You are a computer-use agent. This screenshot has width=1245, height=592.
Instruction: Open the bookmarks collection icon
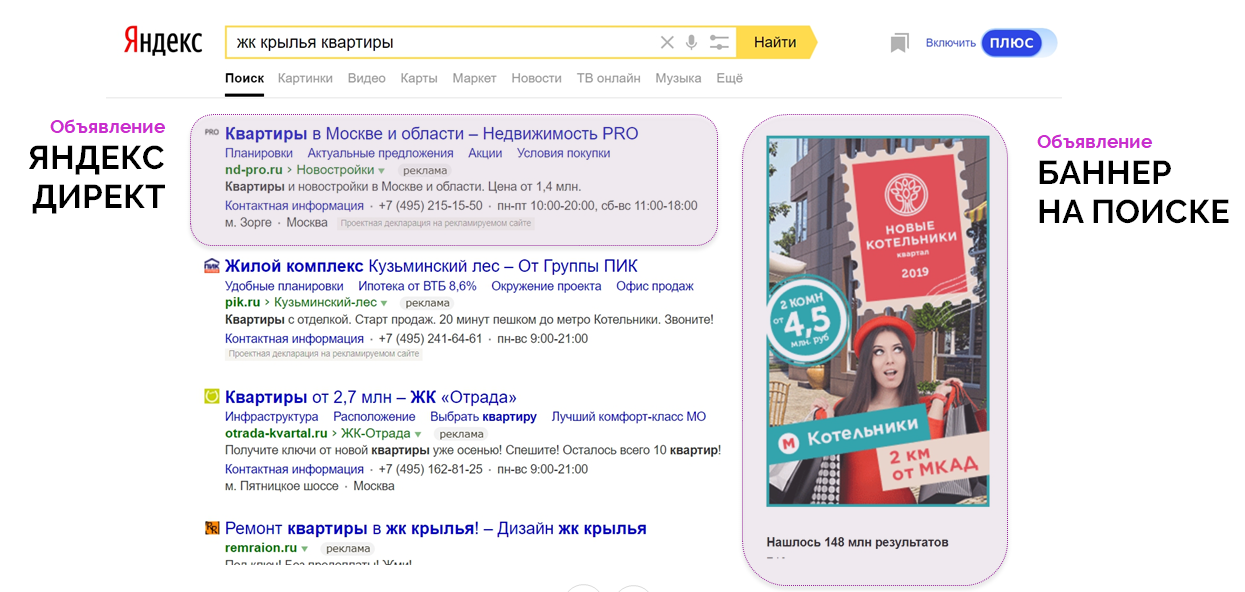[899, 43]
